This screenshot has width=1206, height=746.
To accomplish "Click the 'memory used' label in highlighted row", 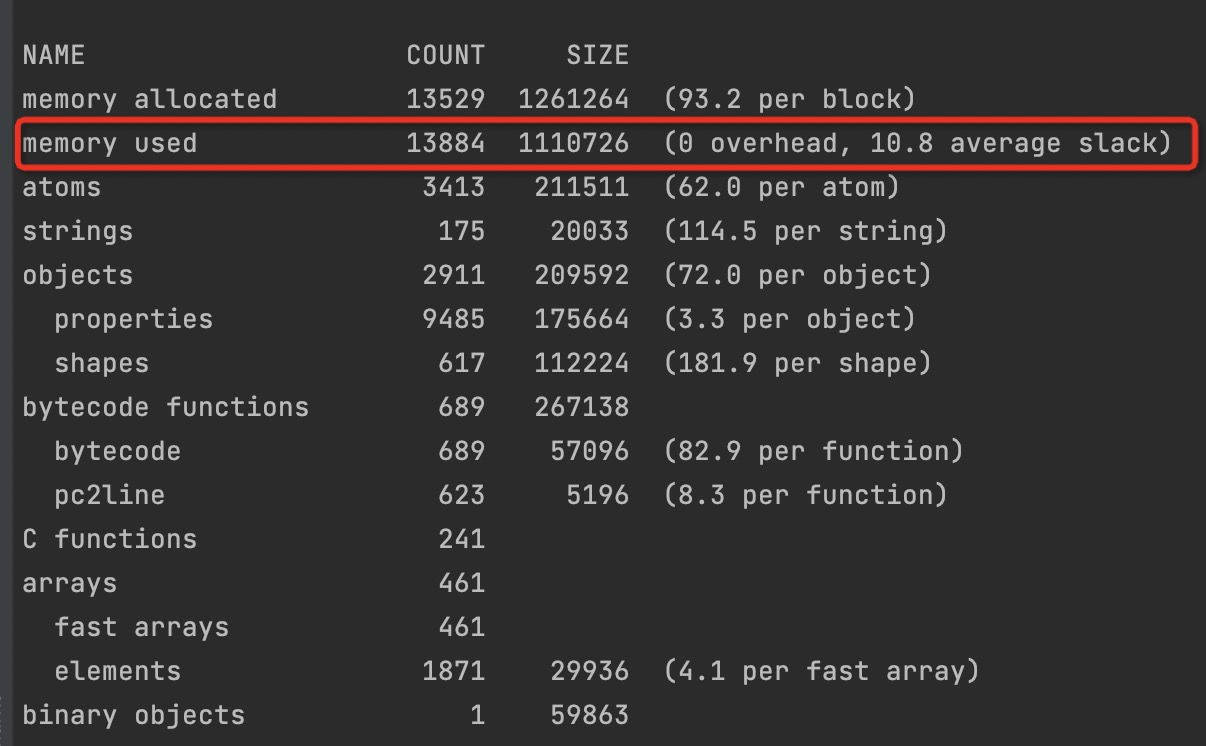I will (x=109, y=143).
